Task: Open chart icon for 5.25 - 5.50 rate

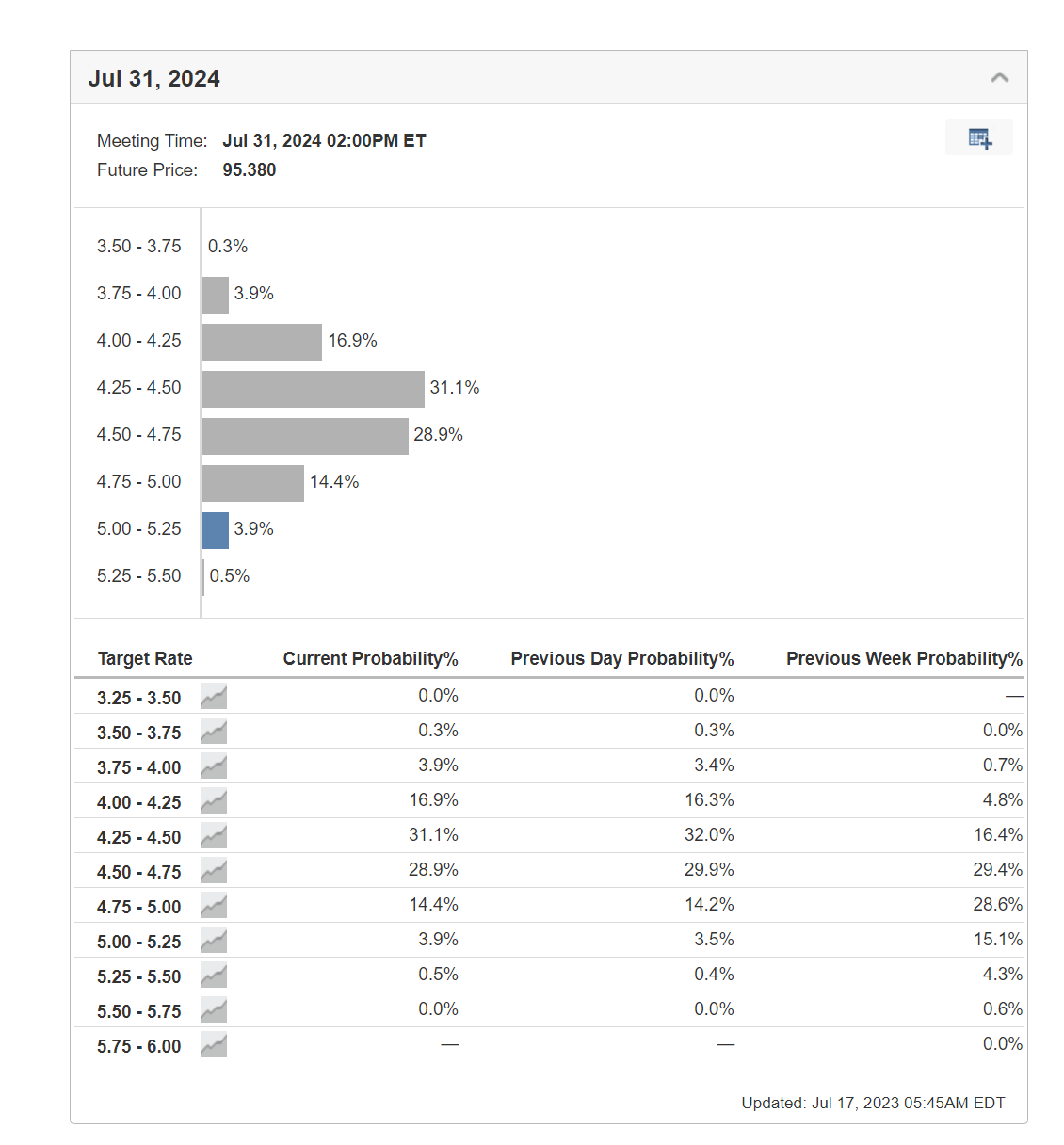Action: 214,976
